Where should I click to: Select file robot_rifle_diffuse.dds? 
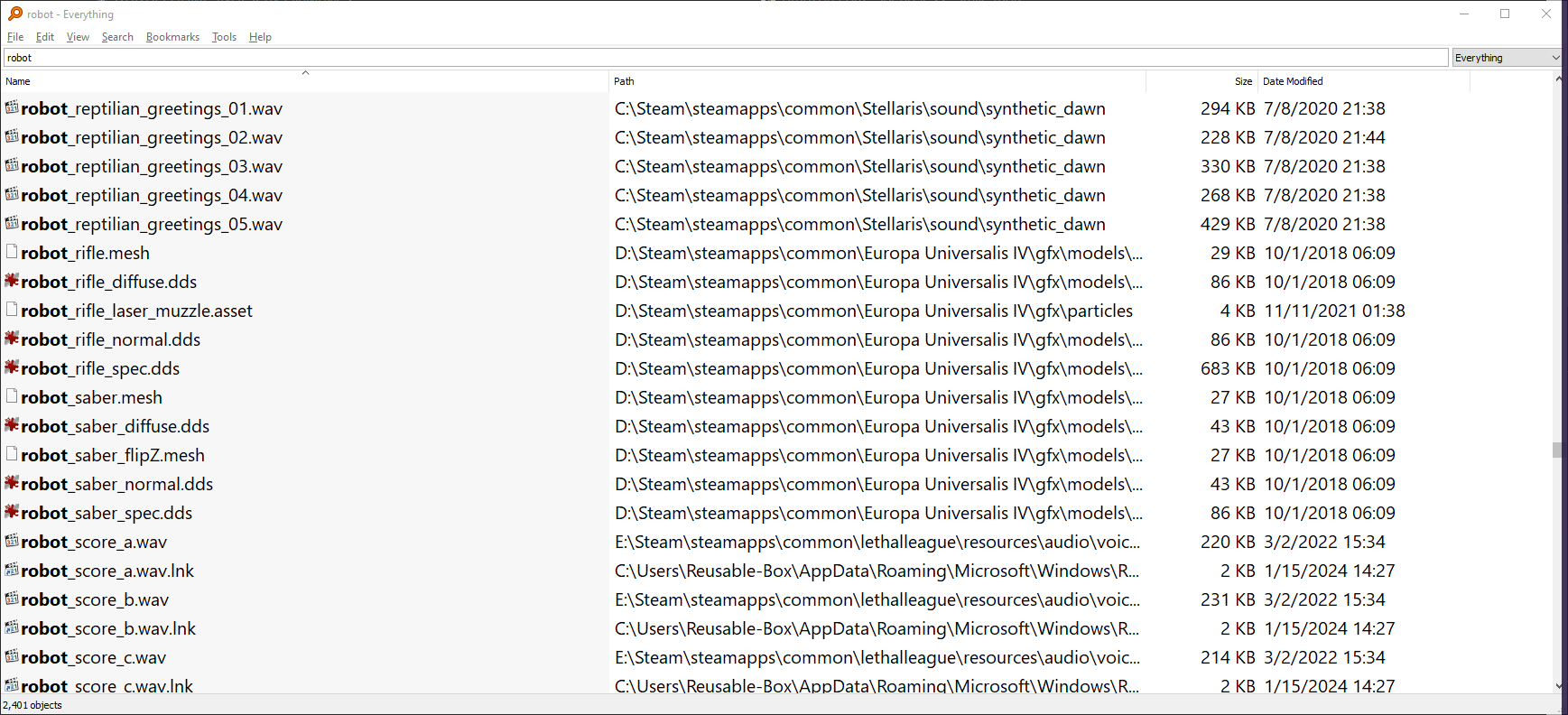(109, 282)
